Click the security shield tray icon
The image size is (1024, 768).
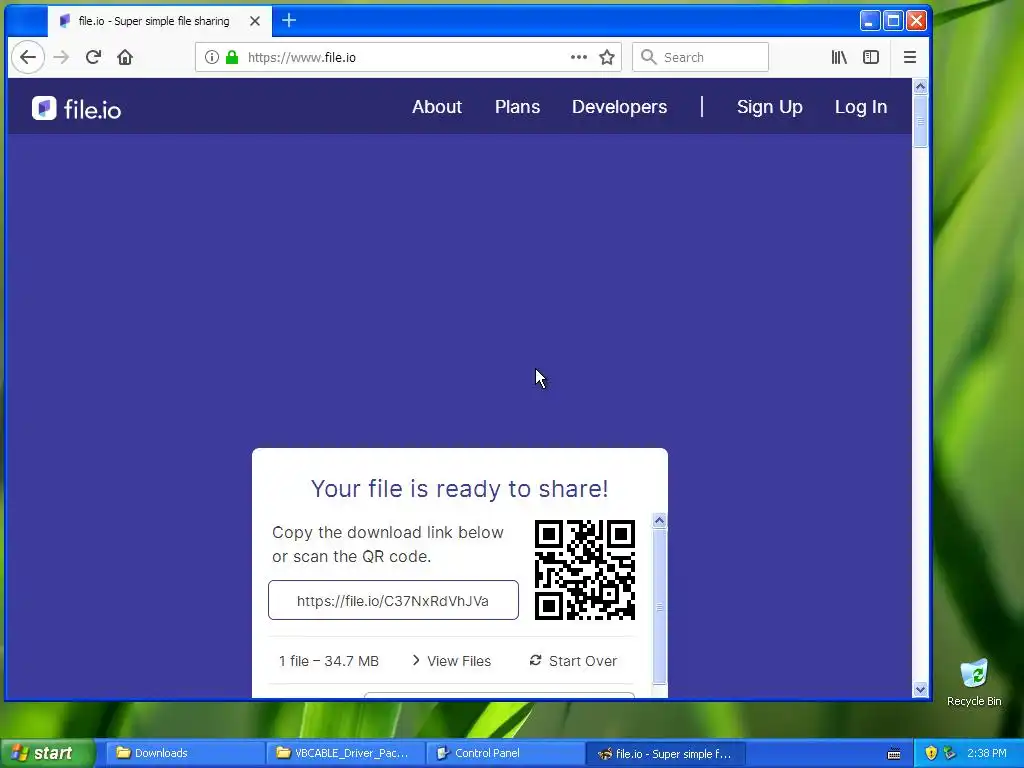pos(931,753)
